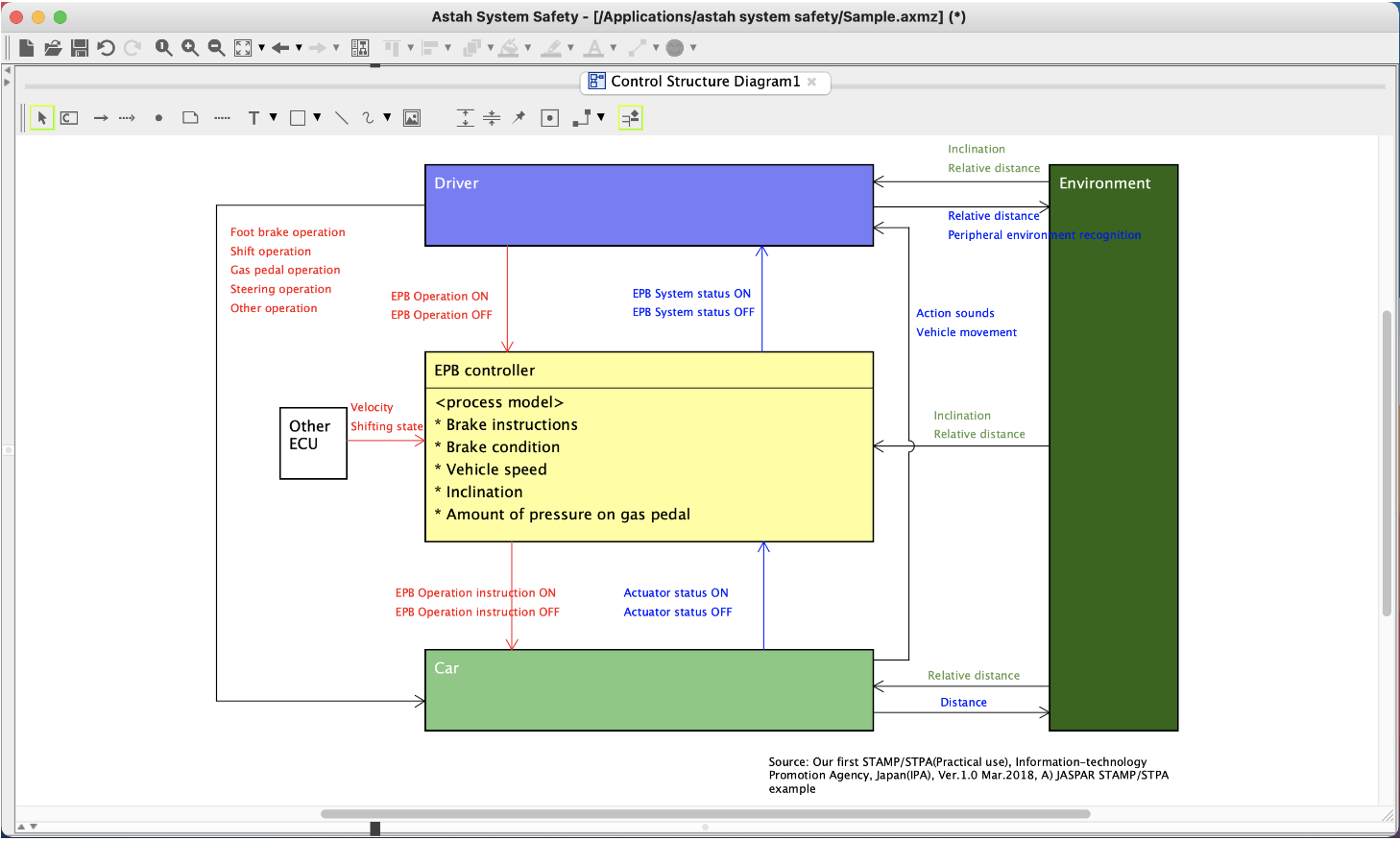Image resolution: width=1400 pixels, height=841 pixels.
Task: Choose the freehand curve tool
Action: 370,117
